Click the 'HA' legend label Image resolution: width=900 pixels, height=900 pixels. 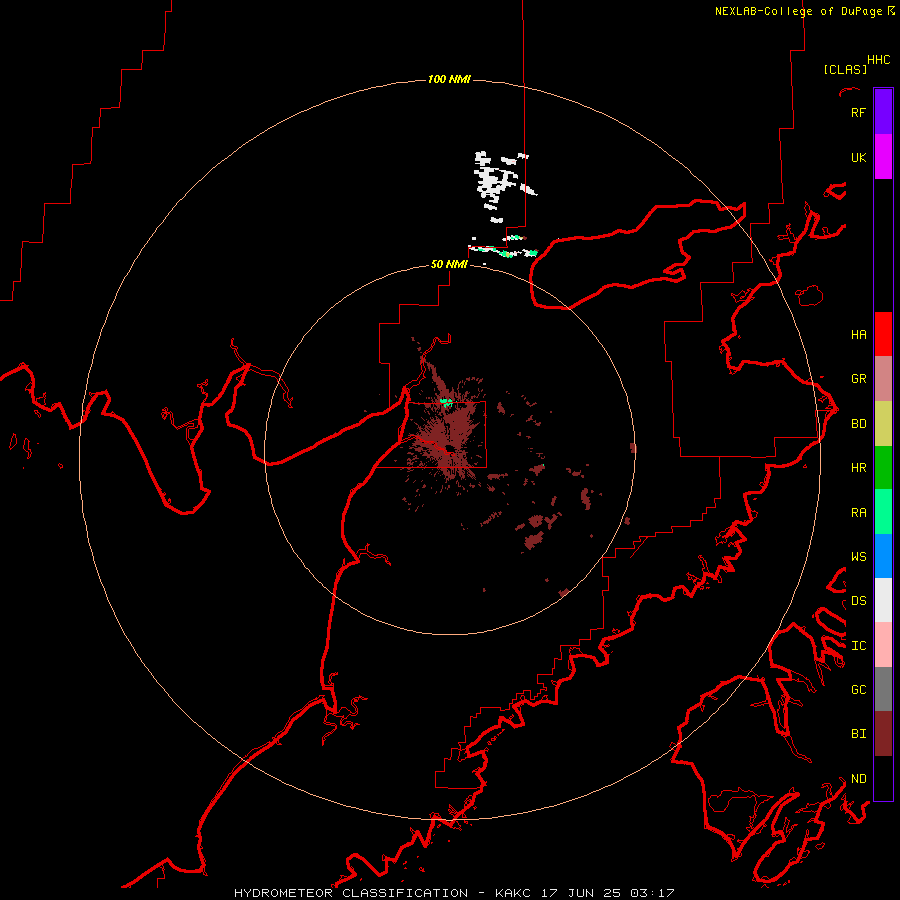(x=858, y=335)
